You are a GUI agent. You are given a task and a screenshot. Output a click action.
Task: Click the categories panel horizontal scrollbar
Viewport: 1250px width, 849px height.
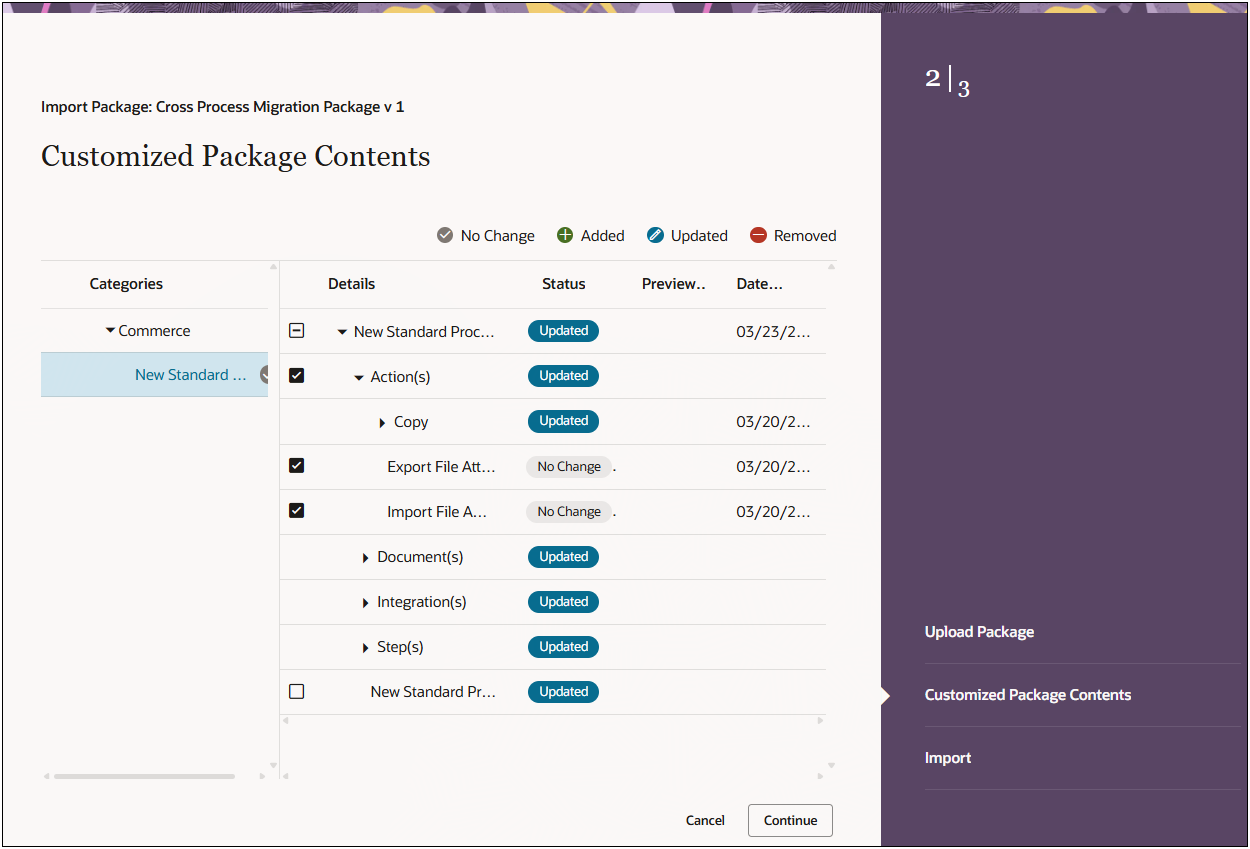(x=144, y=776)
